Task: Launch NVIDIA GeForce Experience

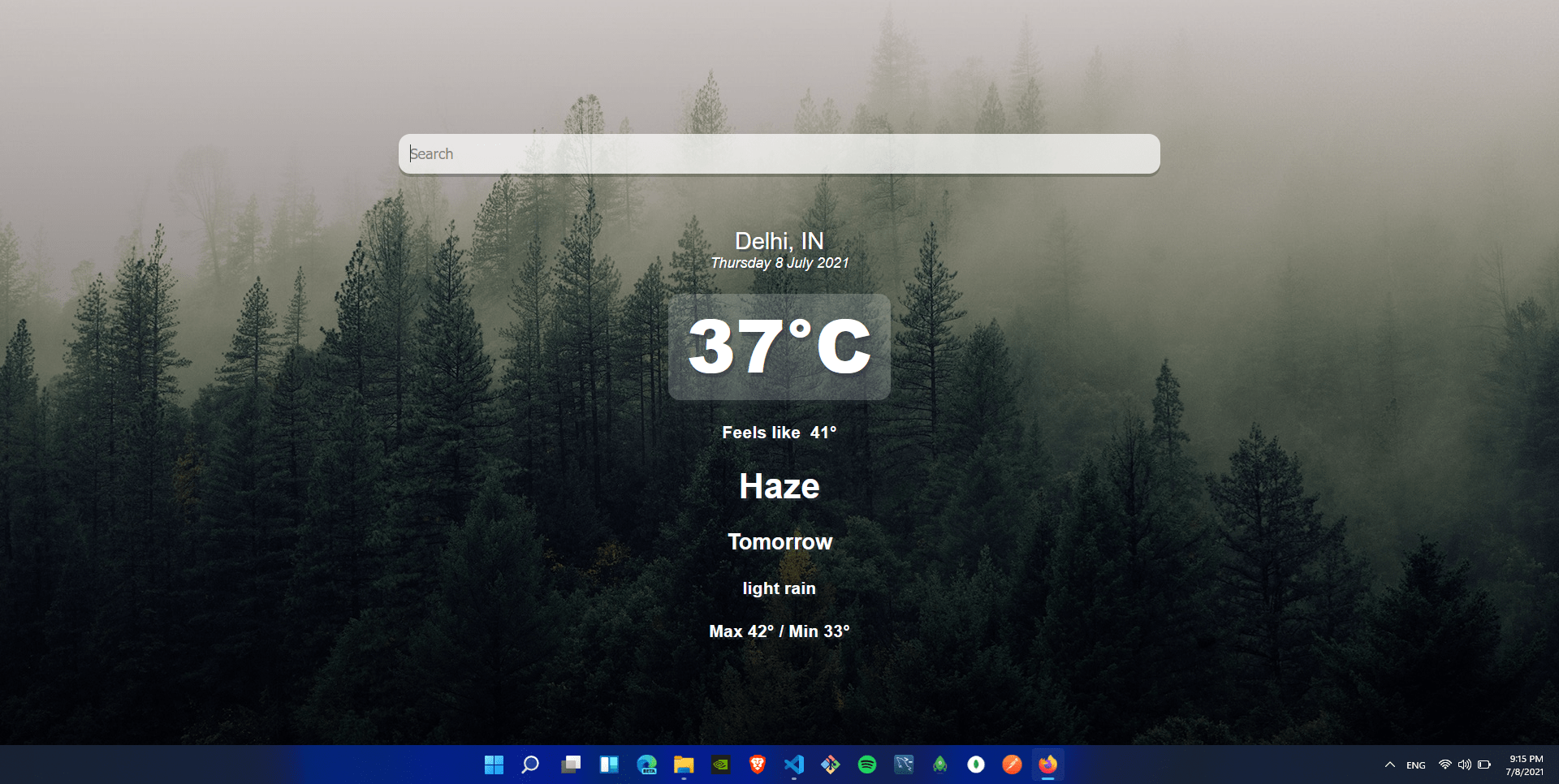Action: pos(721,764)
